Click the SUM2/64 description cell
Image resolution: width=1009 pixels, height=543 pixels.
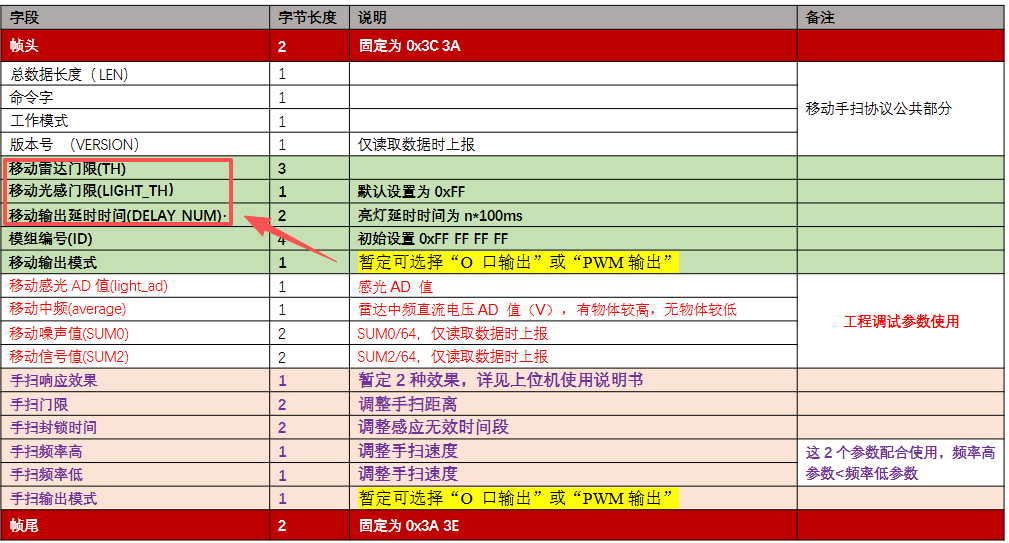click(x=573, y=356)
